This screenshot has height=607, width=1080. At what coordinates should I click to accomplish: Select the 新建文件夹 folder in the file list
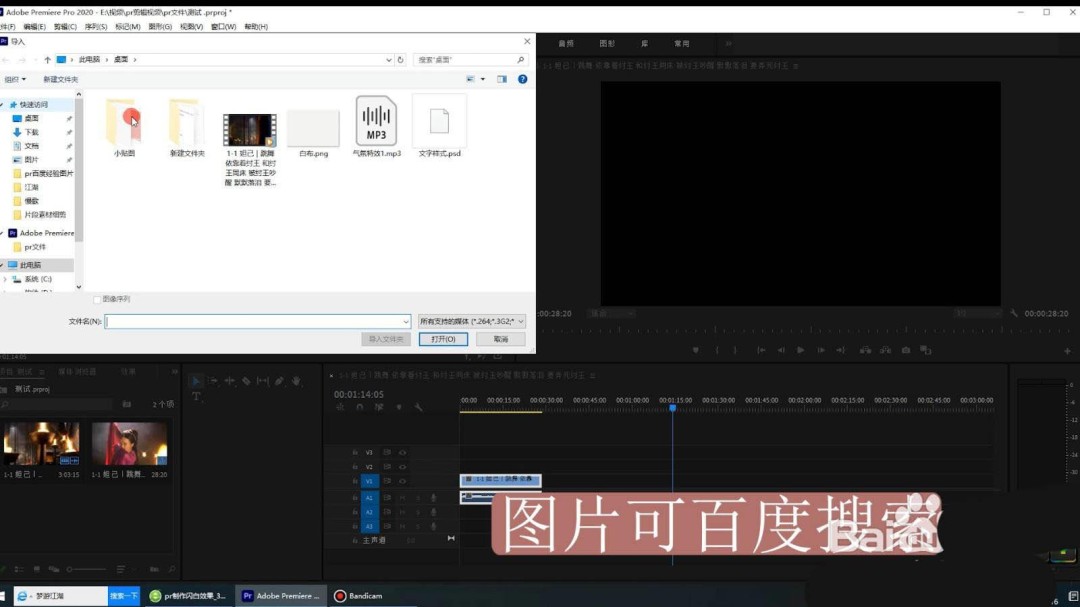(187, 128)
